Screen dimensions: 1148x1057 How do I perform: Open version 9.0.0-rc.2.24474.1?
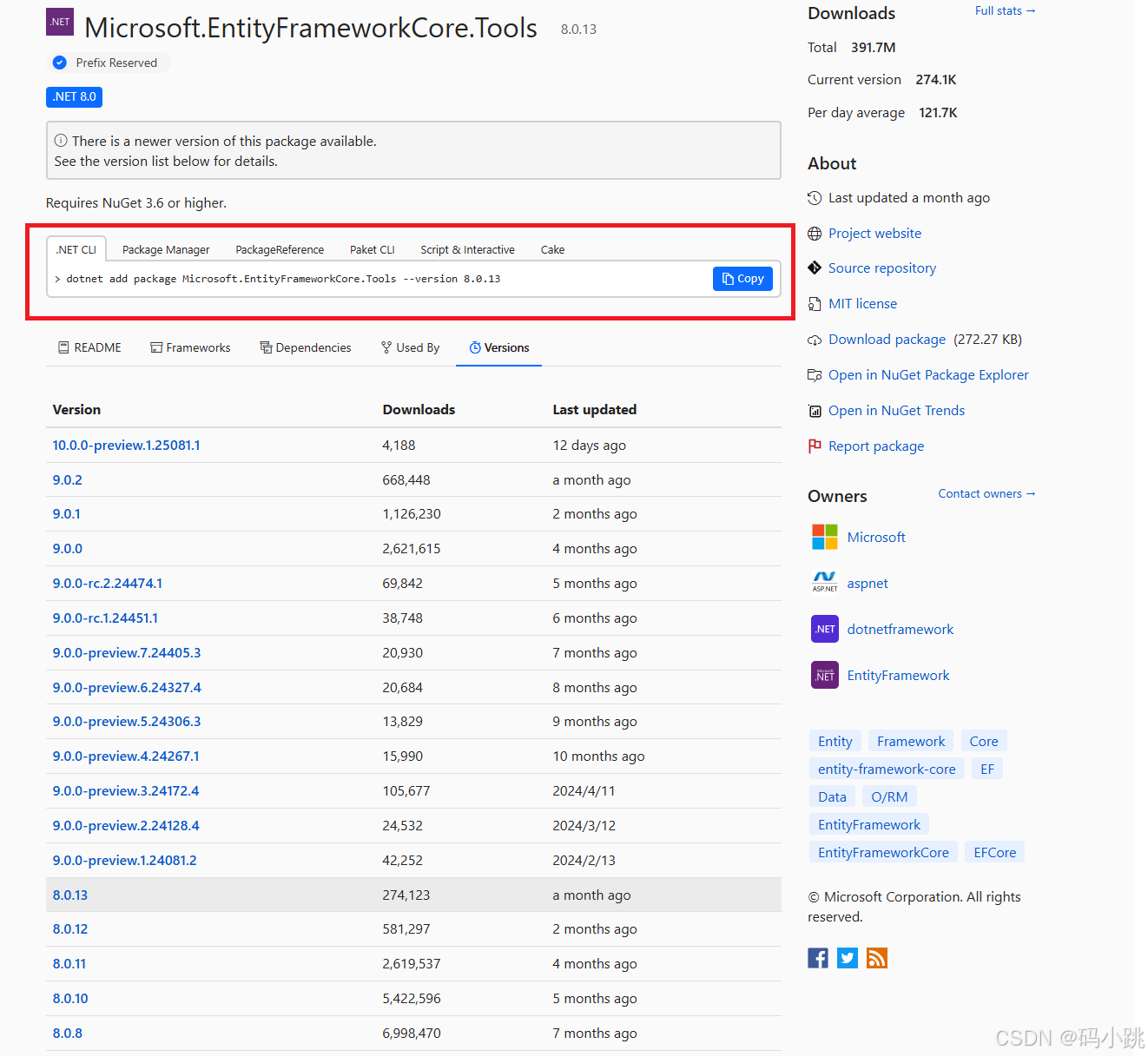click(107, 584)
